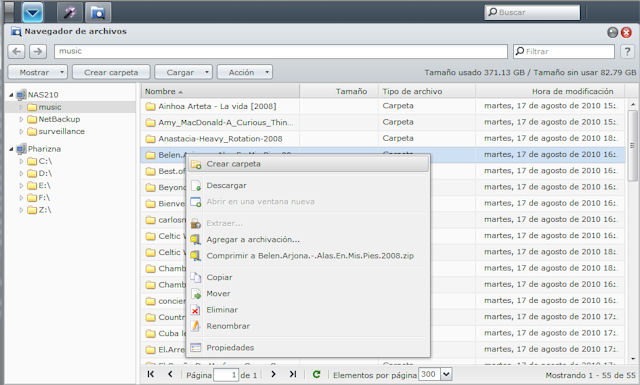Click the path field showing music
This screenshot has height=385, width=640.
pos(280,51)
